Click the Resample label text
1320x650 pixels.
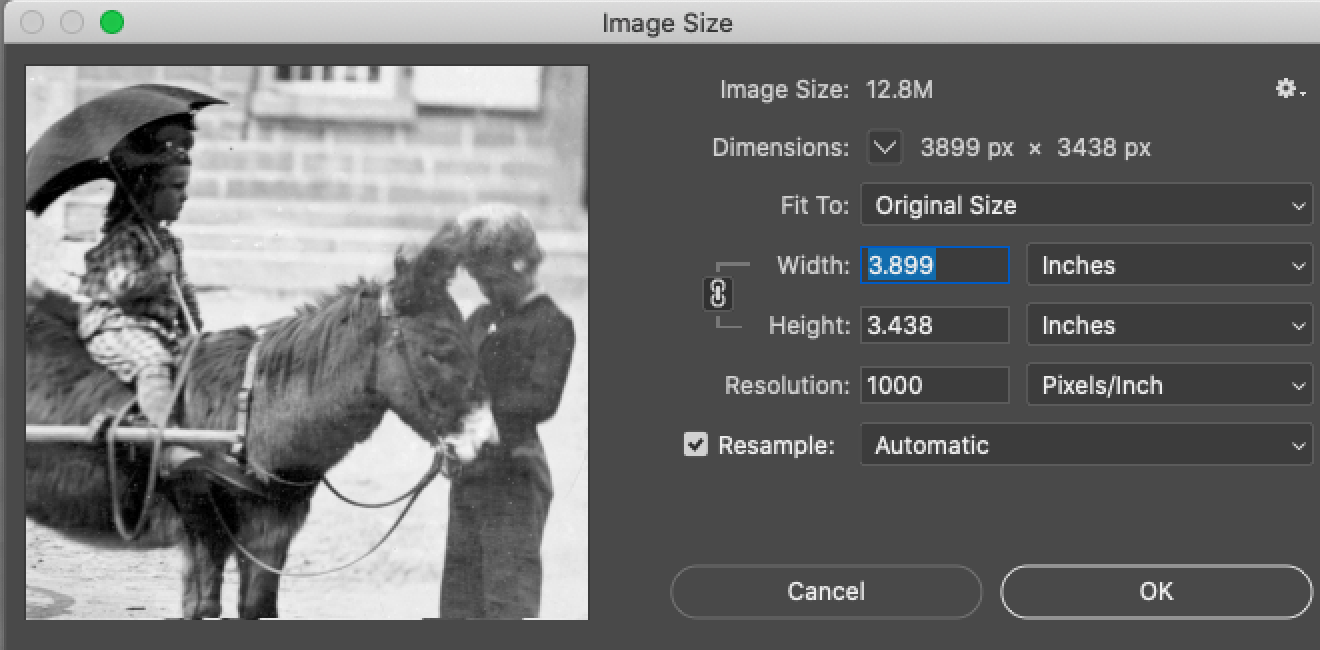pyautogui.click(x=776, y=446)
